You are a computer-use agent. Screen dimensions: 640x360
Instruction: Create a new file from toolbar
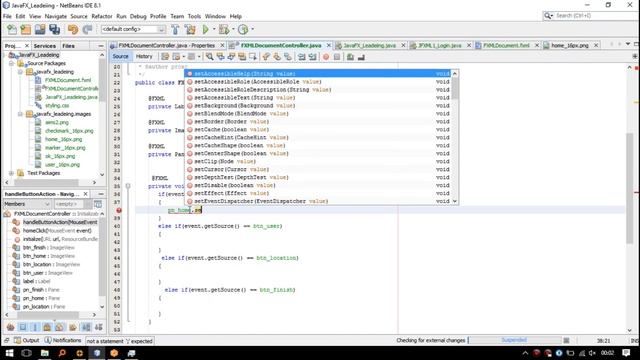[x=12, y=29]
